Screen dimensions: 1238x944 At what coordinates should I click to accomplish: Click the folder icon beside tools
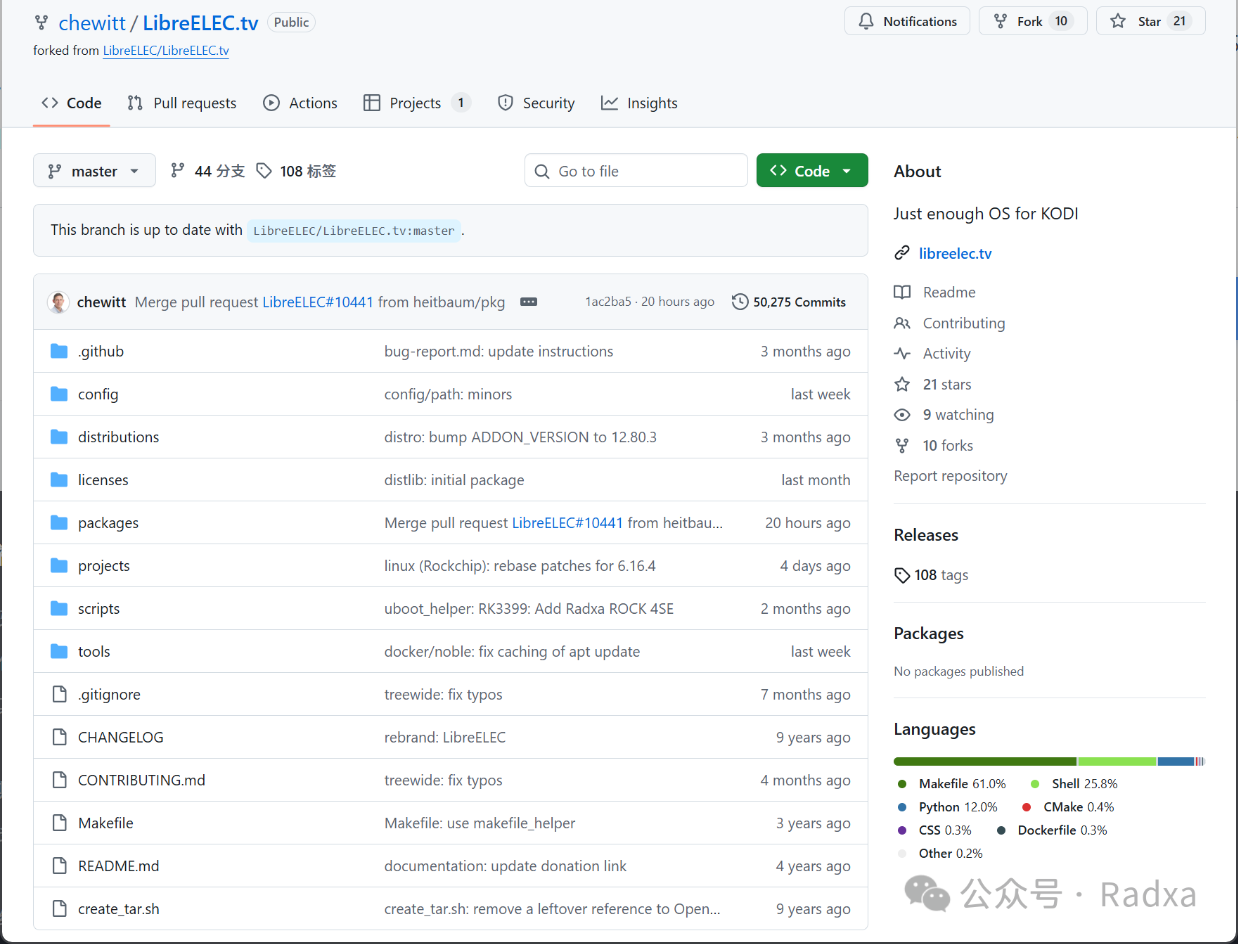coord(59,651)
